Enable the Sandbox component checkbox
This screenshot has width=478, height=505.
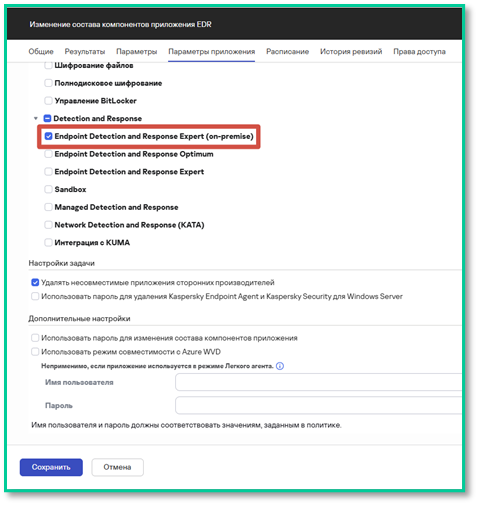(x=48, y=189)
